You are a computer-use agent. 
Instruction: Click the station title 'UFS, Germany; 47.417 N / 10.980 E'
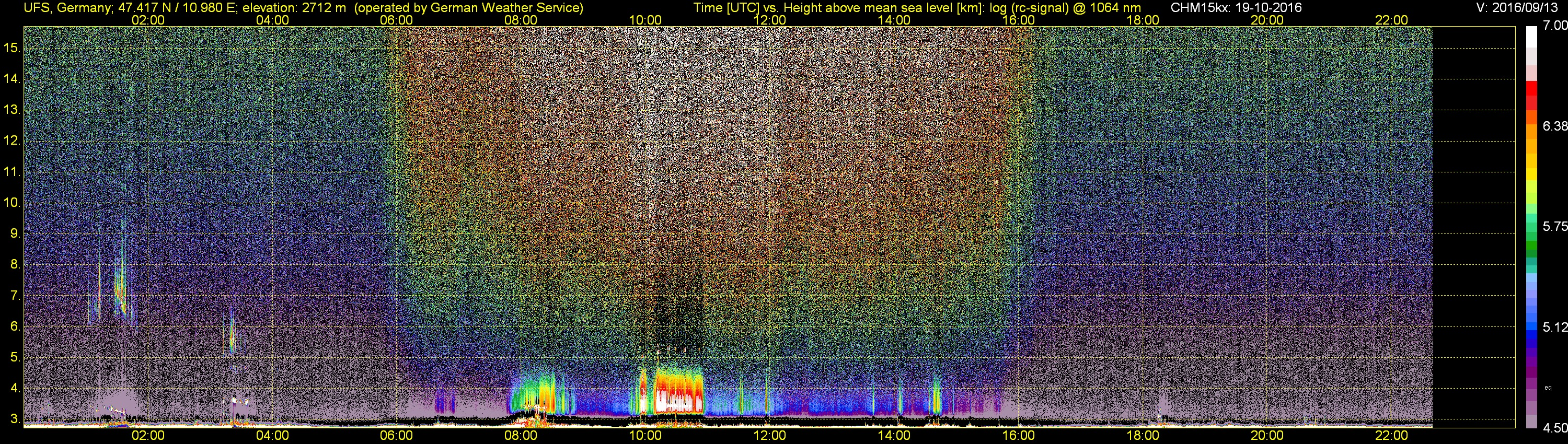click(x=130, y=7)
